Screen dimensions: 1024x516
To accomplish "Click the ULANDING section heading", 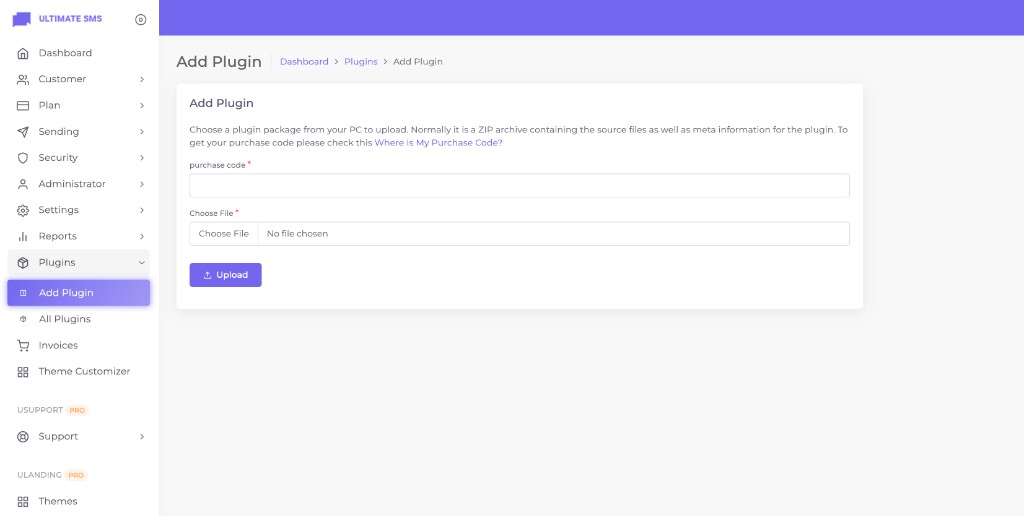I will click(x=40, y=475).
